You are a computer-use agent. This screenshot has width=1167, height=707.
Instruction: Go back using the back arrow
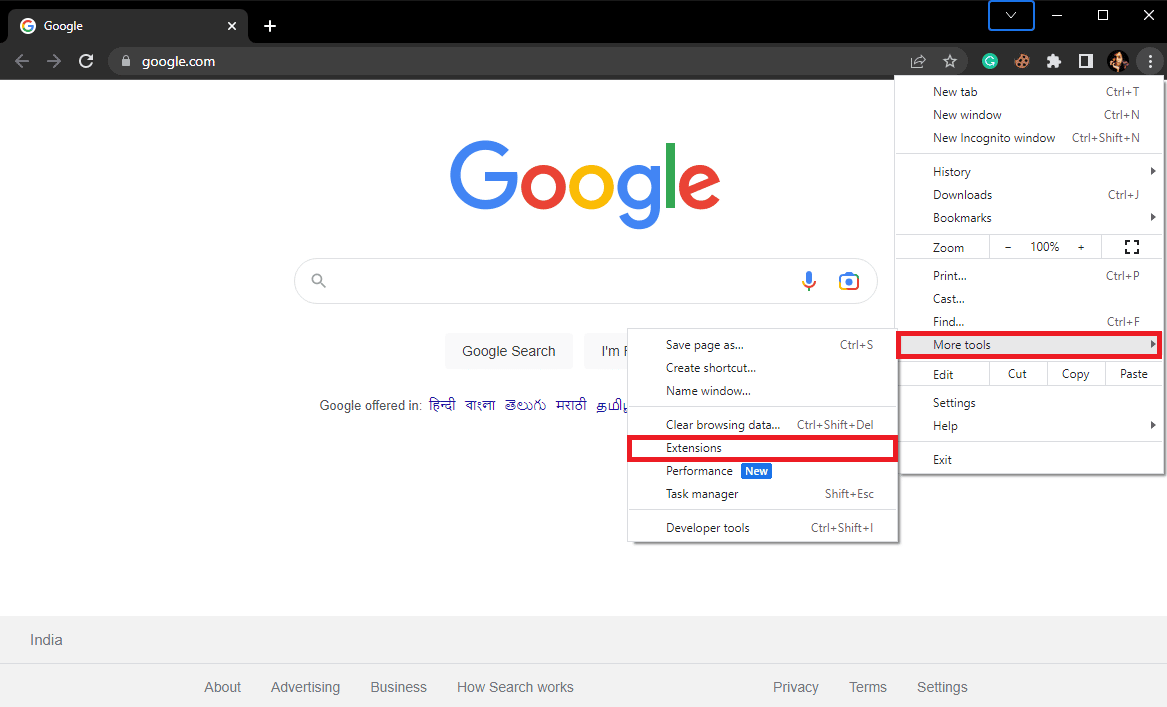point(22,61)
